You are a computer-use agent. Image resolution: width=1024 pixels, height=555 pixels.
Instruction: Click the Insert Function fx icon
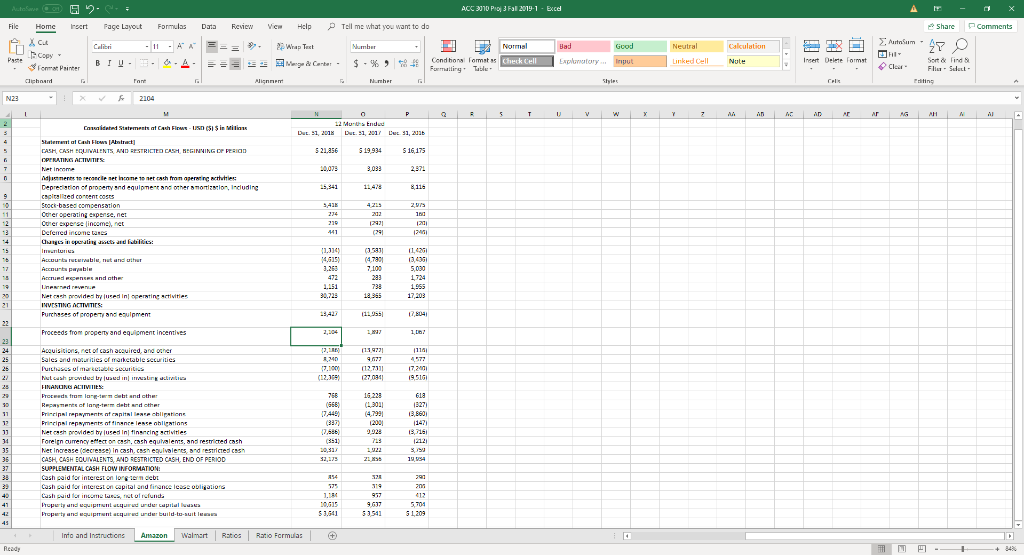(121, 98)
